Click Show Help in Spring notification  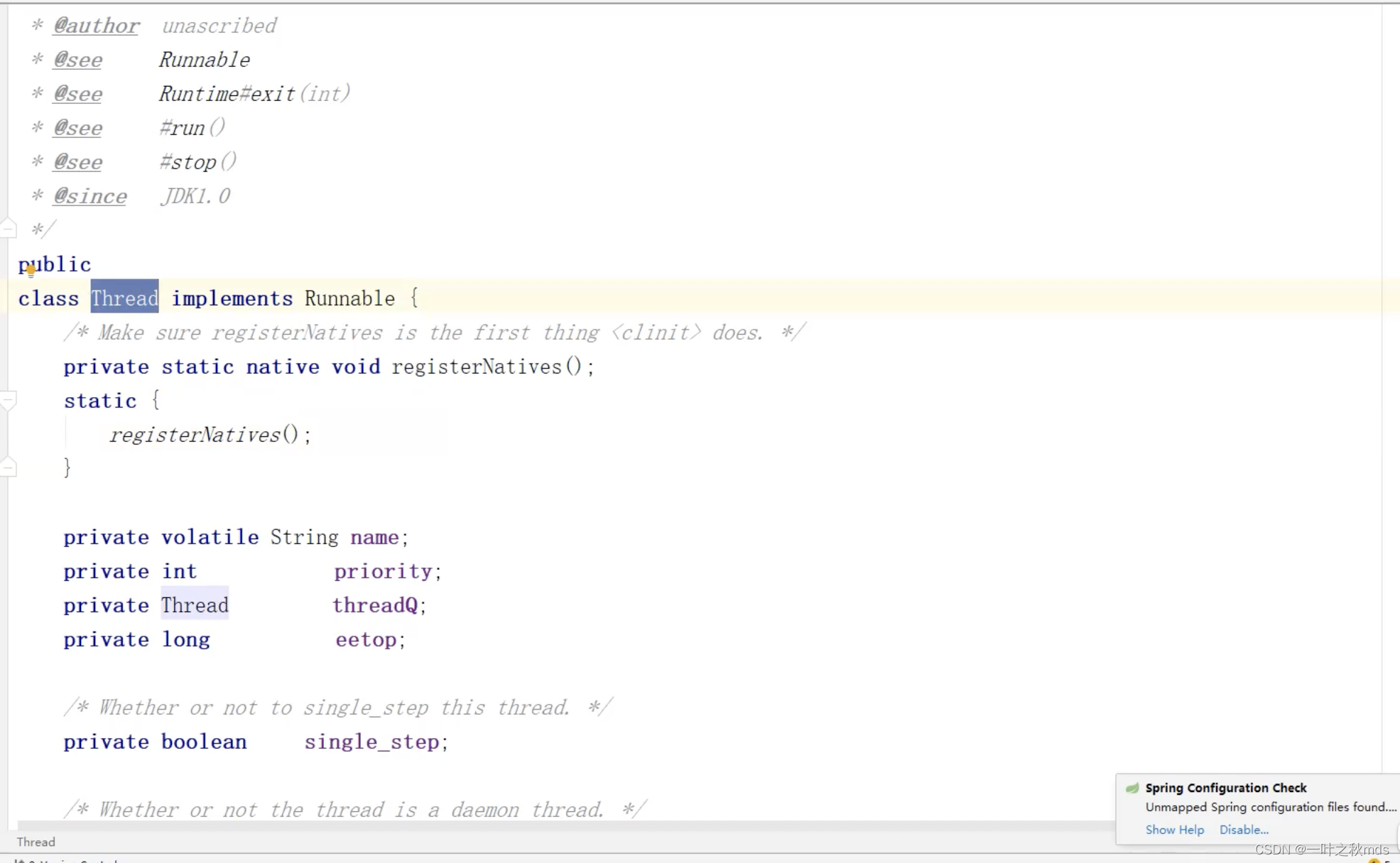pyautogui.click(x=1174, y=830)
